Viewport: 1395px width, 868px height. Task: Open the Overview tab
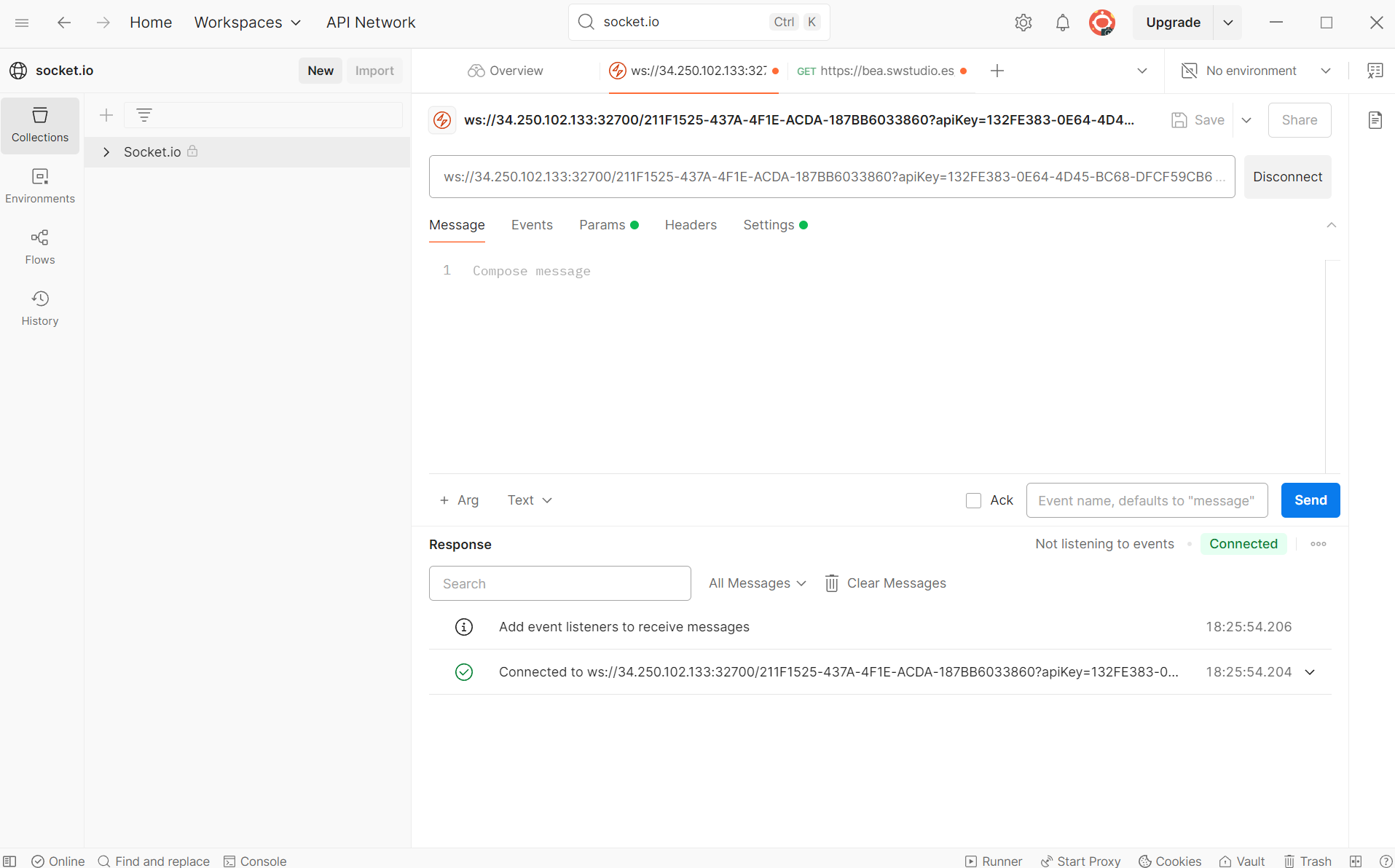(x=506, y=71)
